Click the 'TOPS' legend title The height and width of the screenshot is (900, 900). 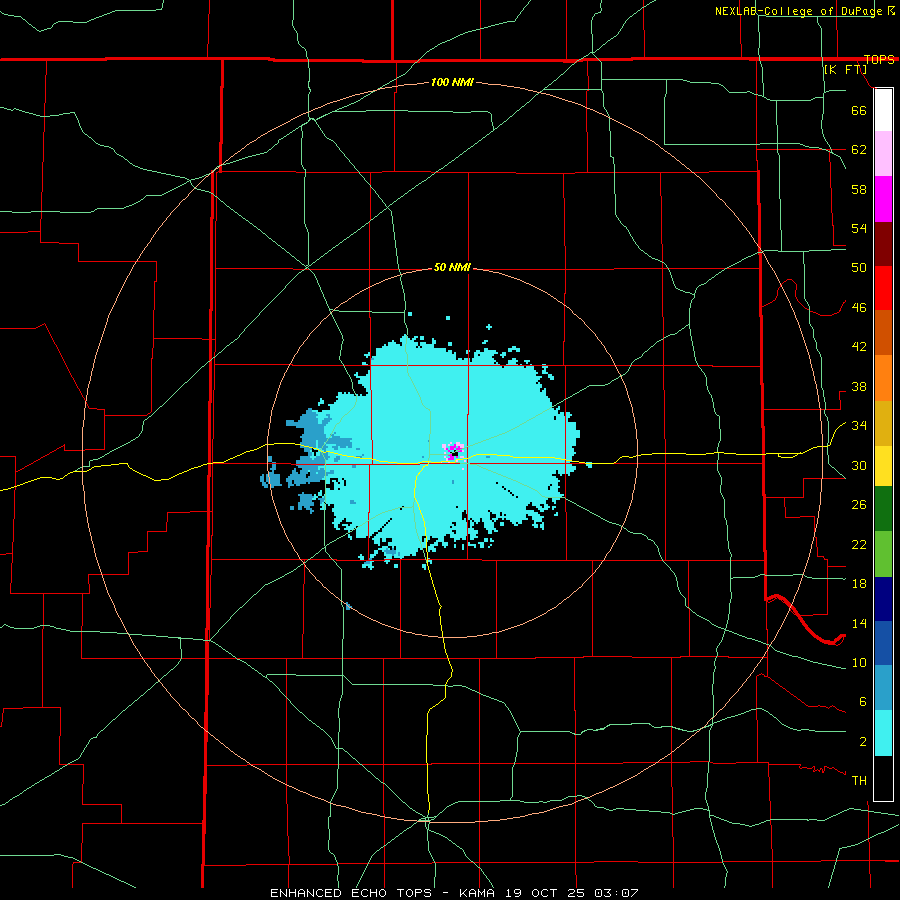coord(879,59)
